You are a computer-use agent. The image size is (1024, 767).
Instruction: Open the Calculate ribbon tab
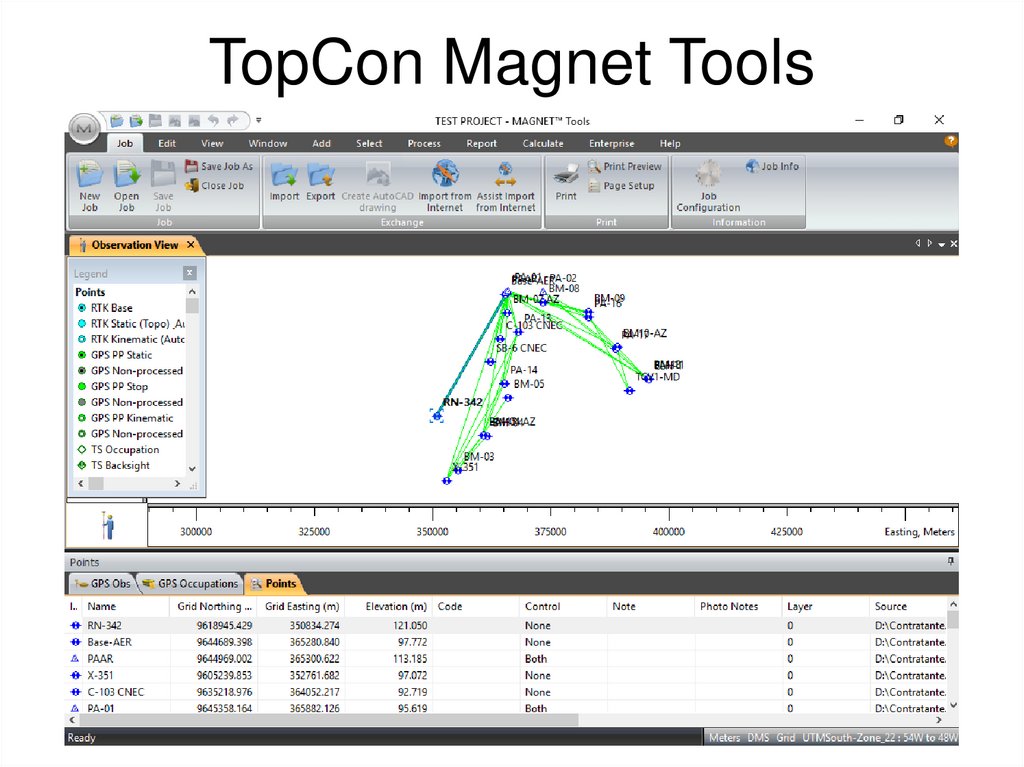click(543, 143)
